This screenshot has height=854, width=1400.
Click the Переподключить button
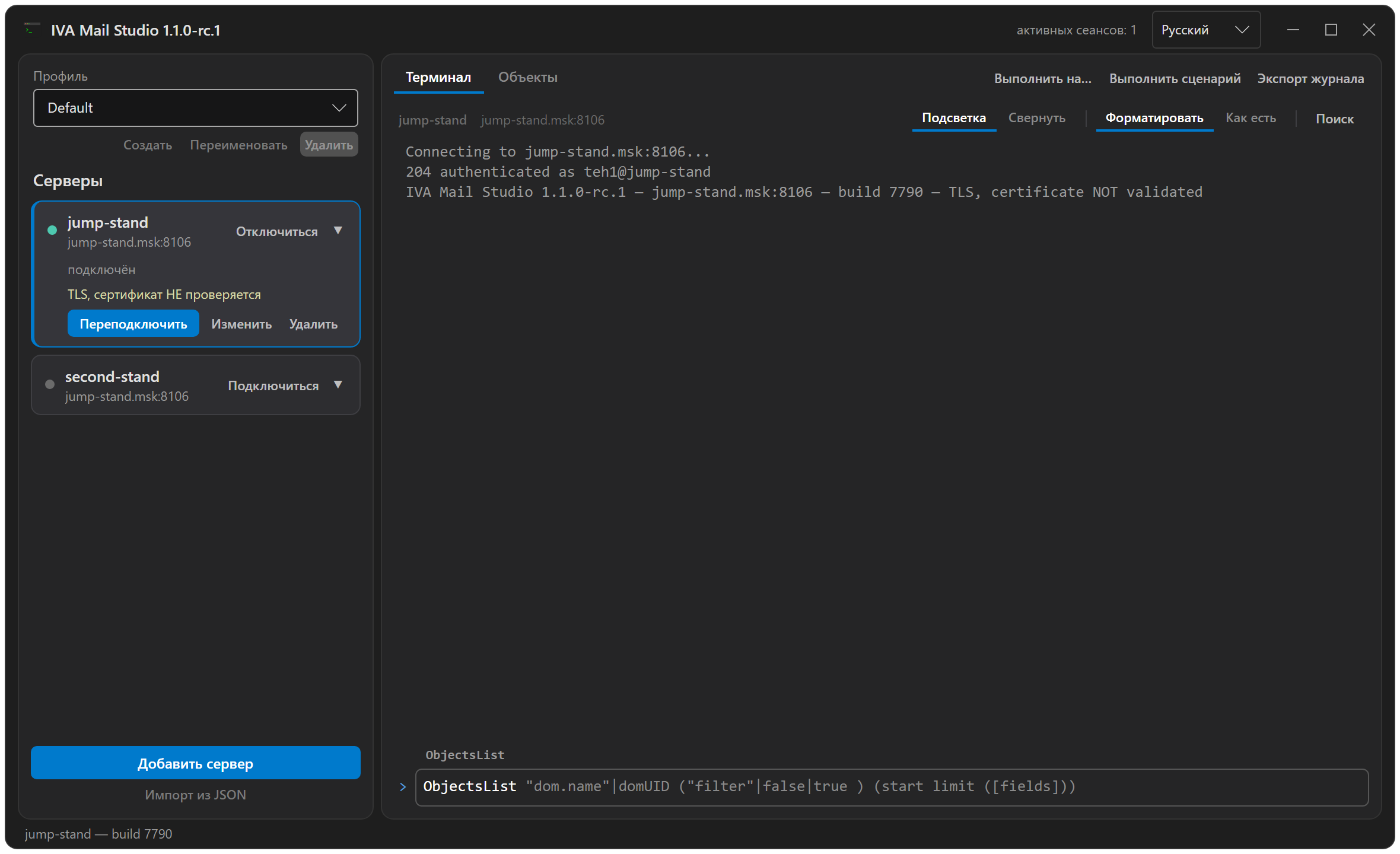click(x=133, y=324)
